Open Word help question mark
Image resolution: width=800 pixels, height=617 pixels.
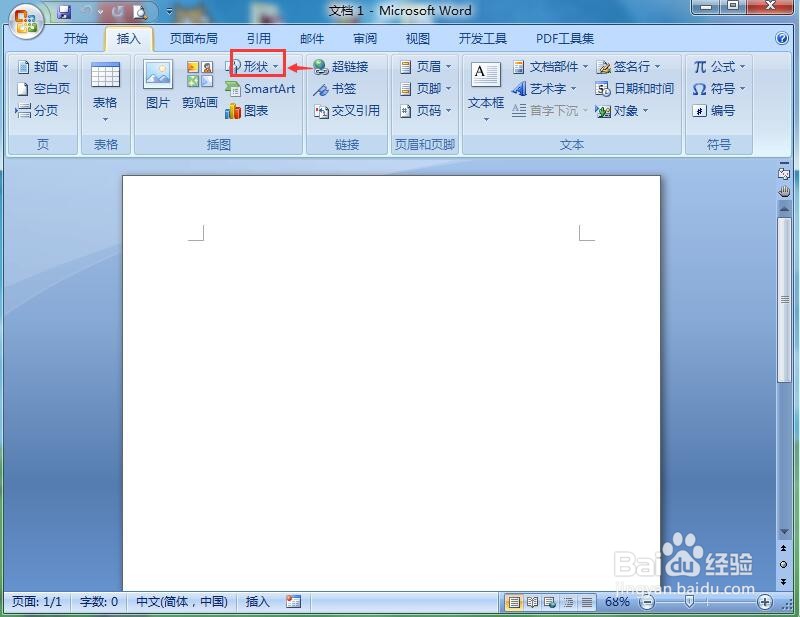(x=782, y=38)
